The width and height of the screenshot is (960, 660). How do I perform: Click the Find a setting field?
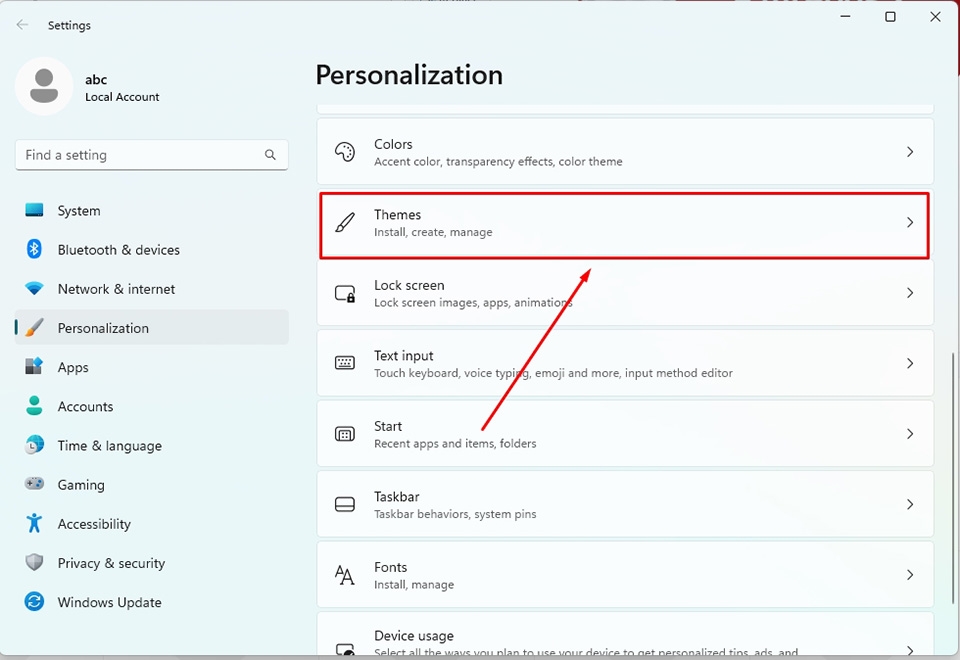(152, 155)
